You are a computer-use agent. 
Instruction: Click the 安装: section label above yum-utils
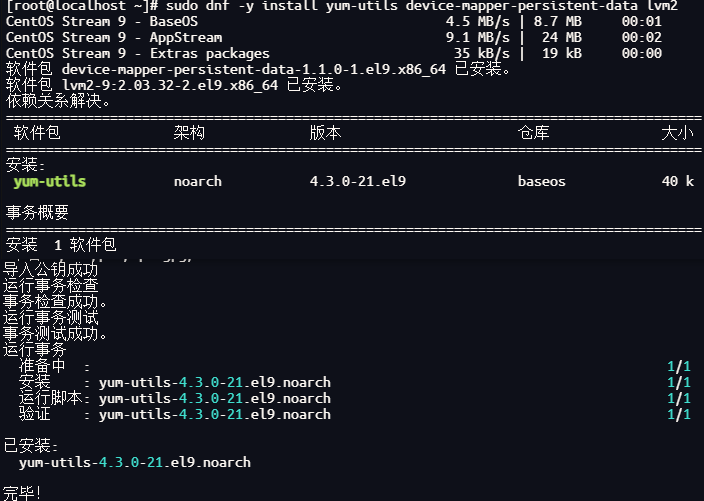[26, 165]
